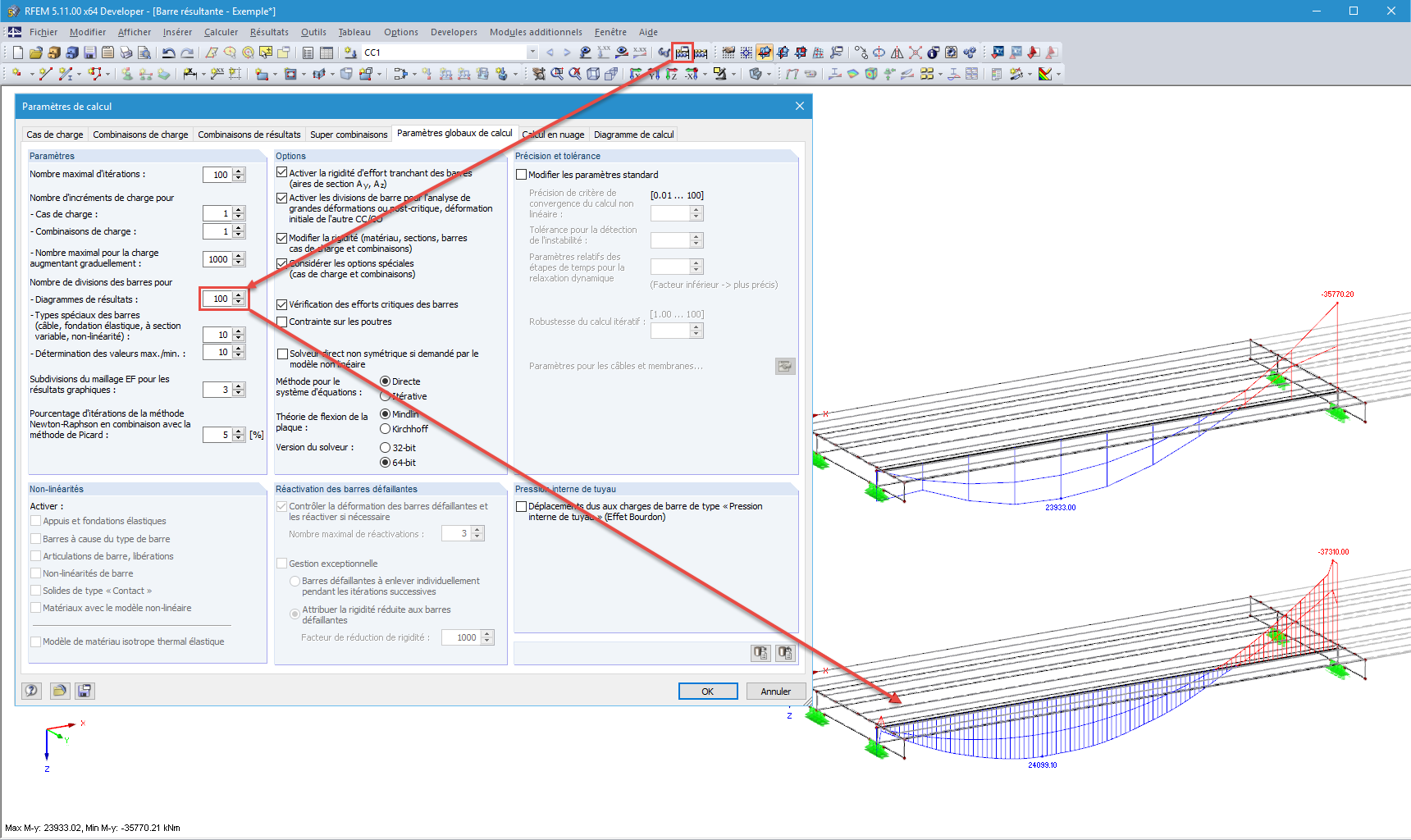The height and width of the screenshot is (840, 1411).
Task: Toggle 'Modifier la rigidité' checkbox
Action: (281, 238)
